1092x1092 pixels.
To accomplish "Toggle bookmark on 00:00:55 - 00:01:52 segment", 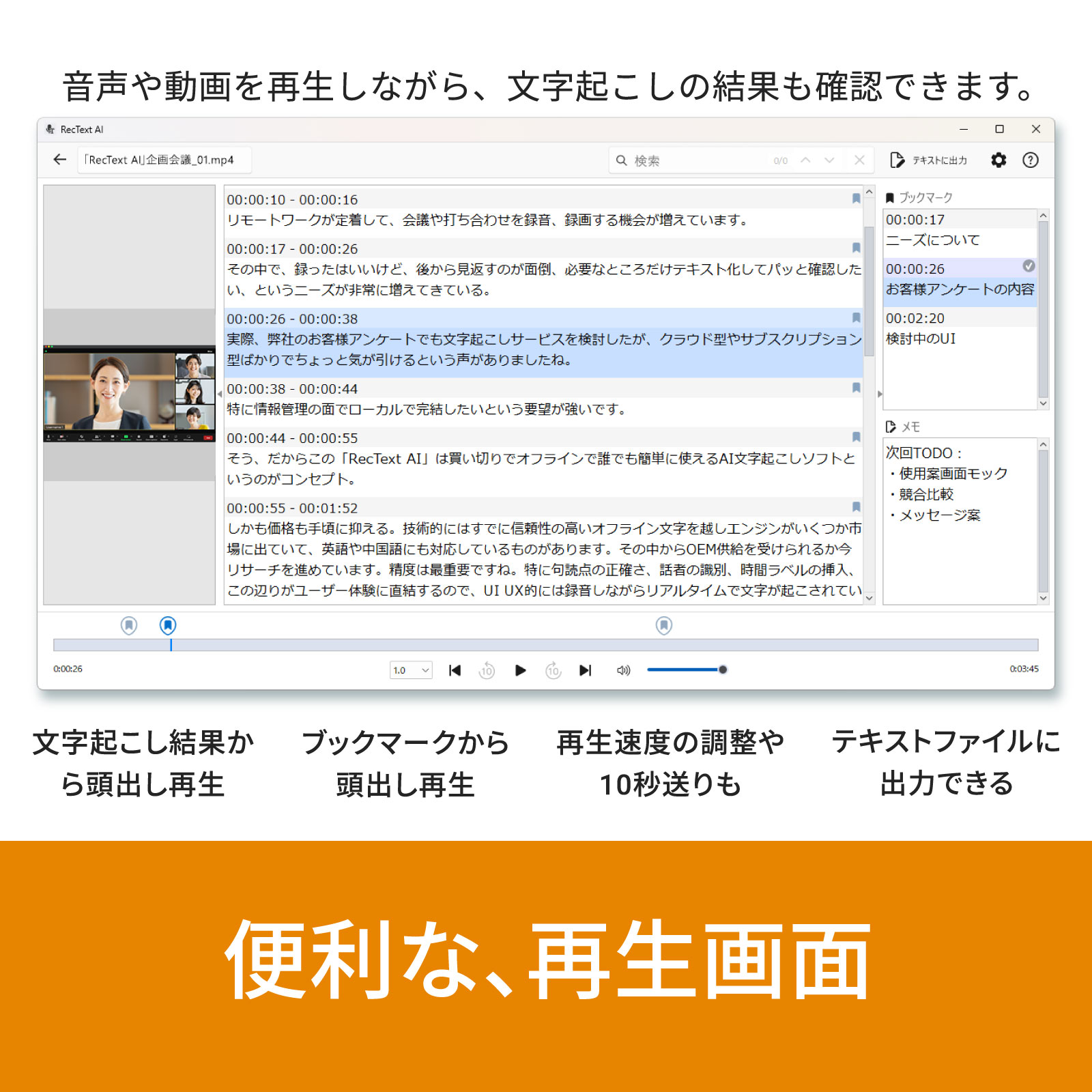I will pyautogui.click(x=856, y=506).
